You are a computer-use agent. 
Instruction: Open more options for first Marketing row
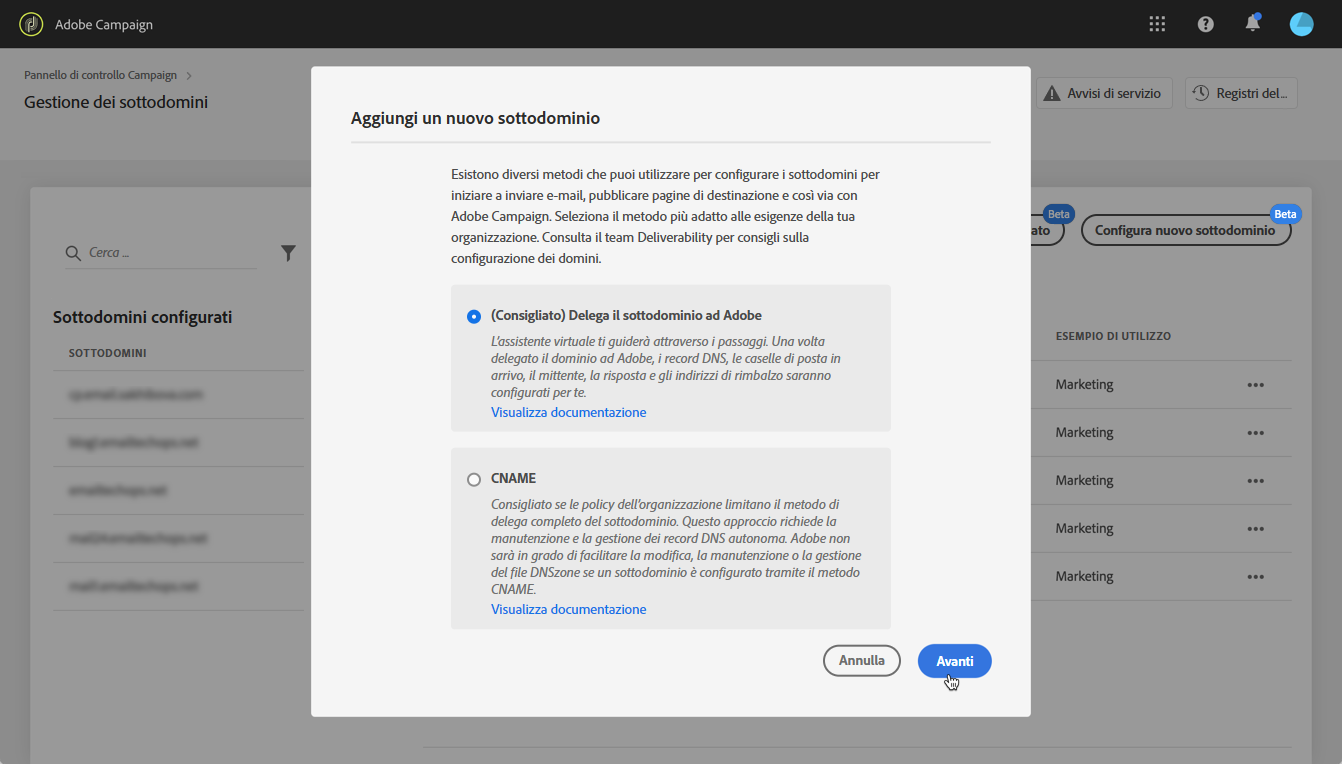1255,385
